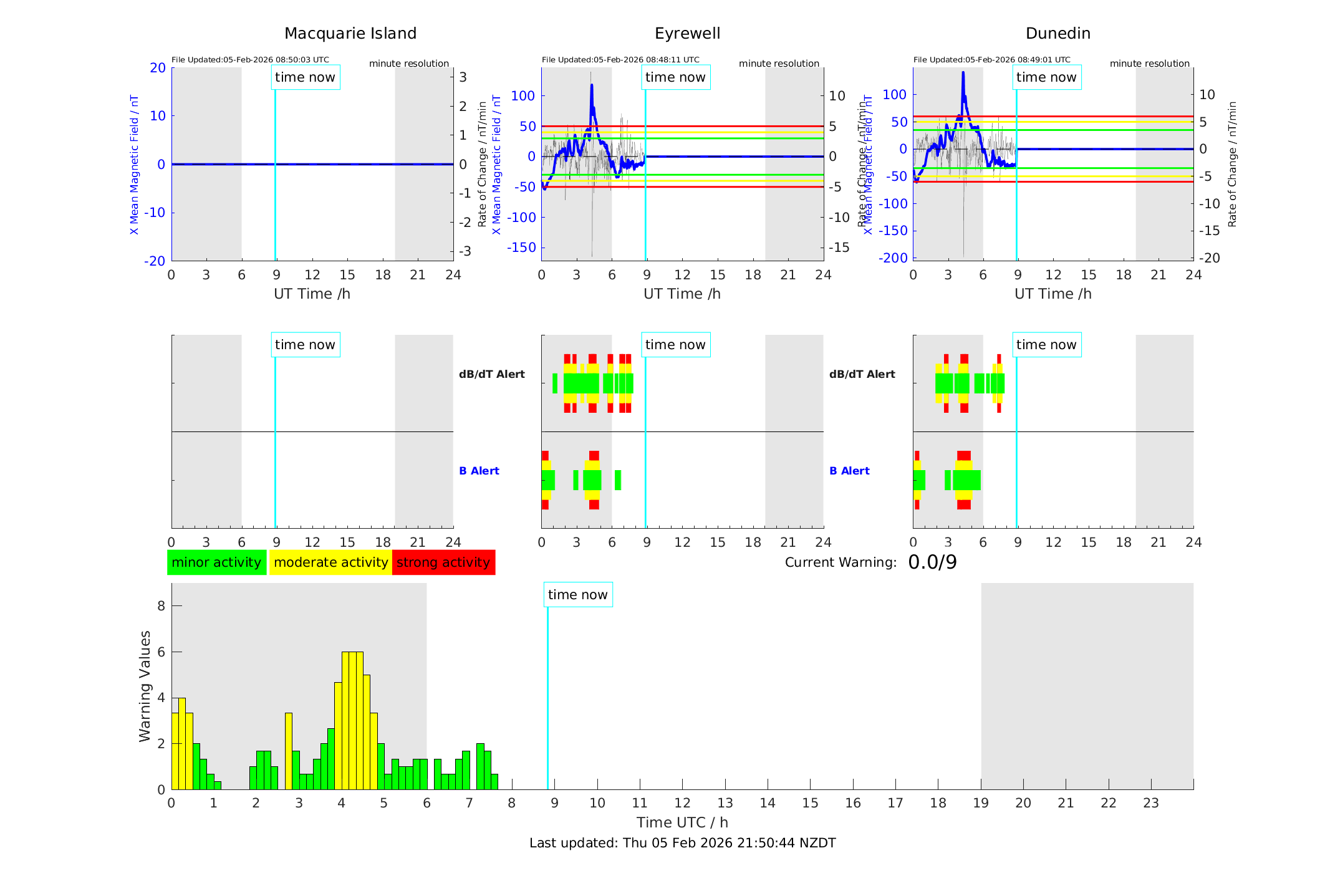Click the green minor activity legend swatch
Viewport: 1320px width, 896px height.
point(216,562)
